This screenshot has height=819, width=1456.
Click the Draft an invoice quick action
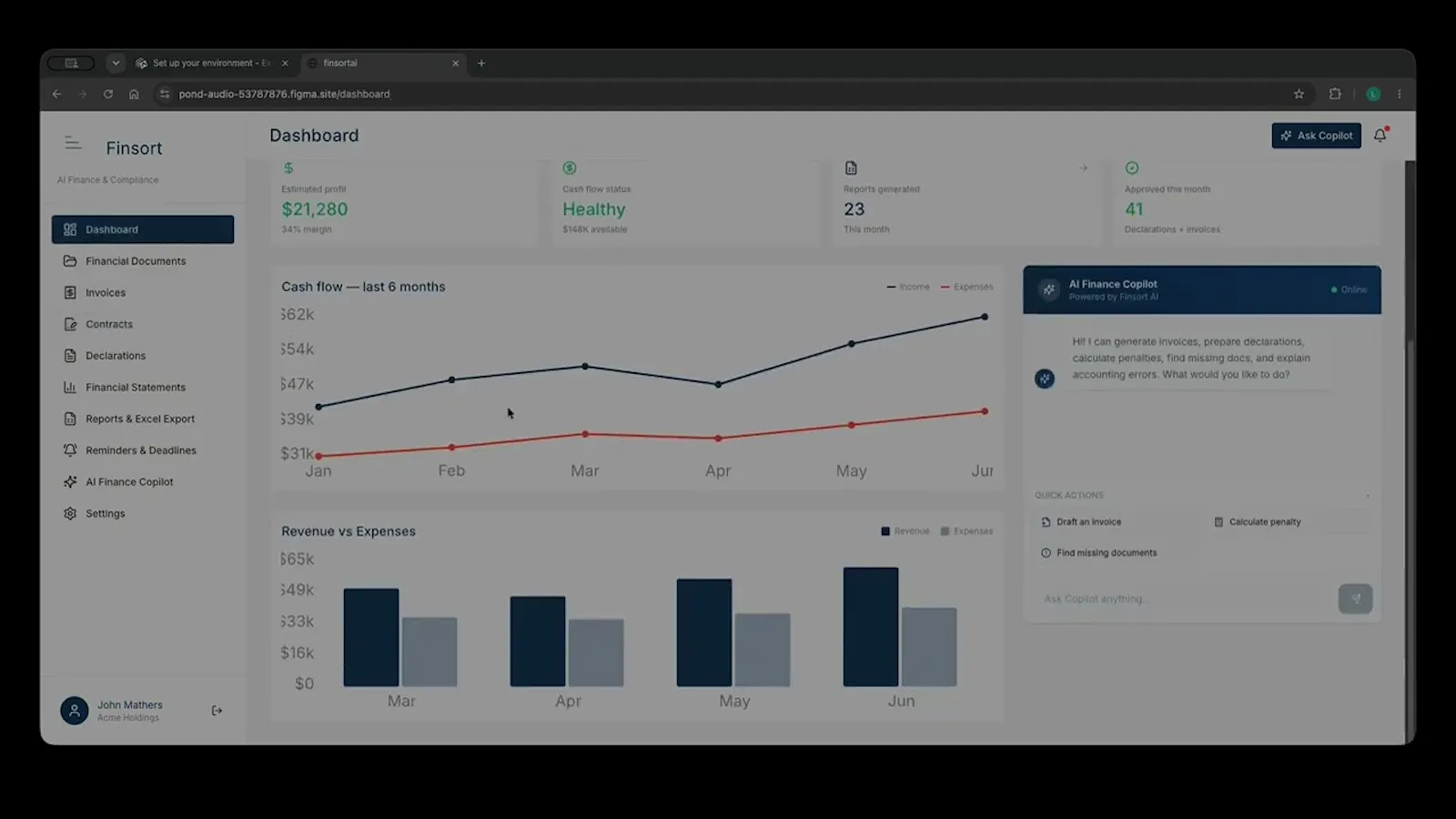pyautogui.click(x=1117, y=522)
